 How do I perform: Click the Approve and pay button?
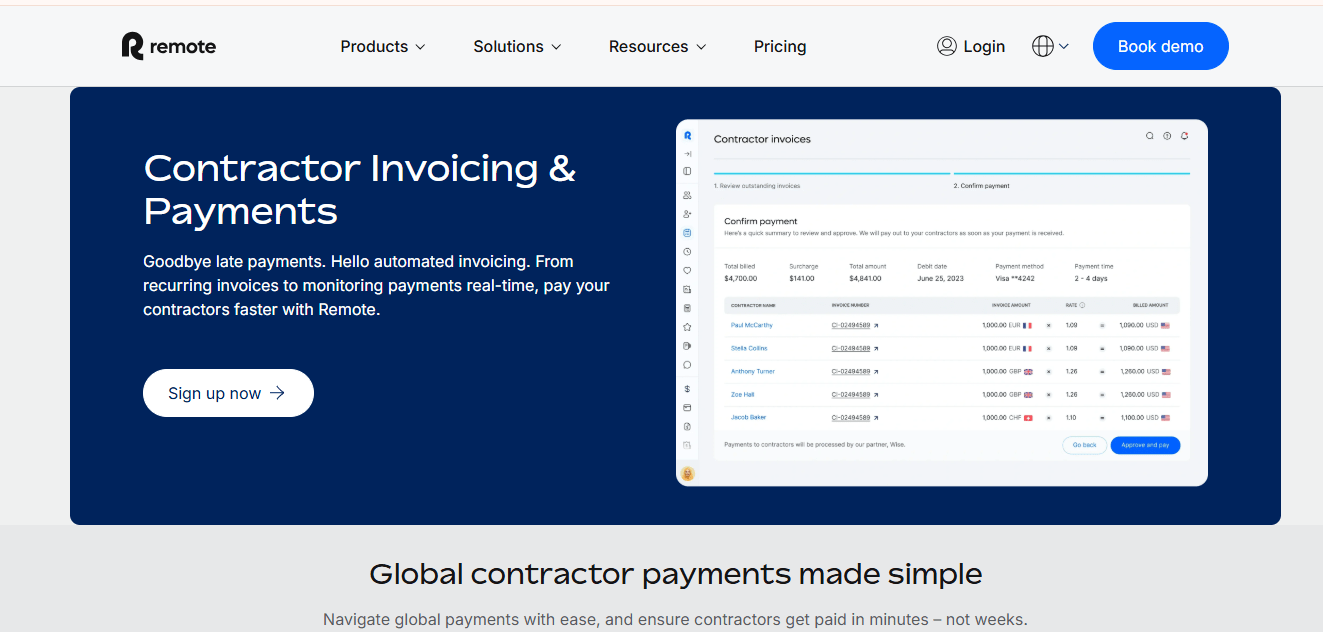[x=1145, y=445]
